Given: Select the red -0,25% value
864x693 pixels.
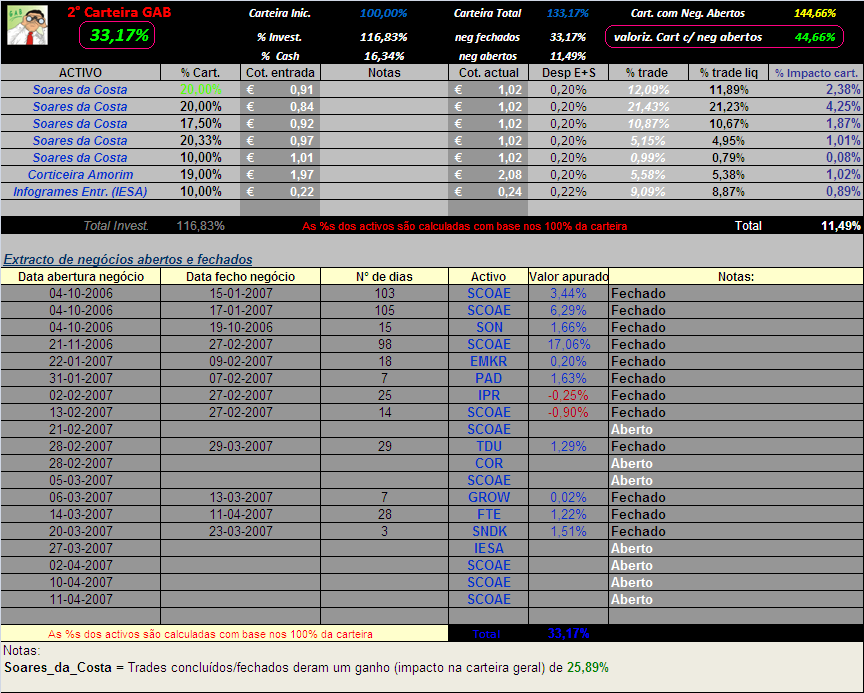Looking at the screenshot, I should tap(568, 396).
